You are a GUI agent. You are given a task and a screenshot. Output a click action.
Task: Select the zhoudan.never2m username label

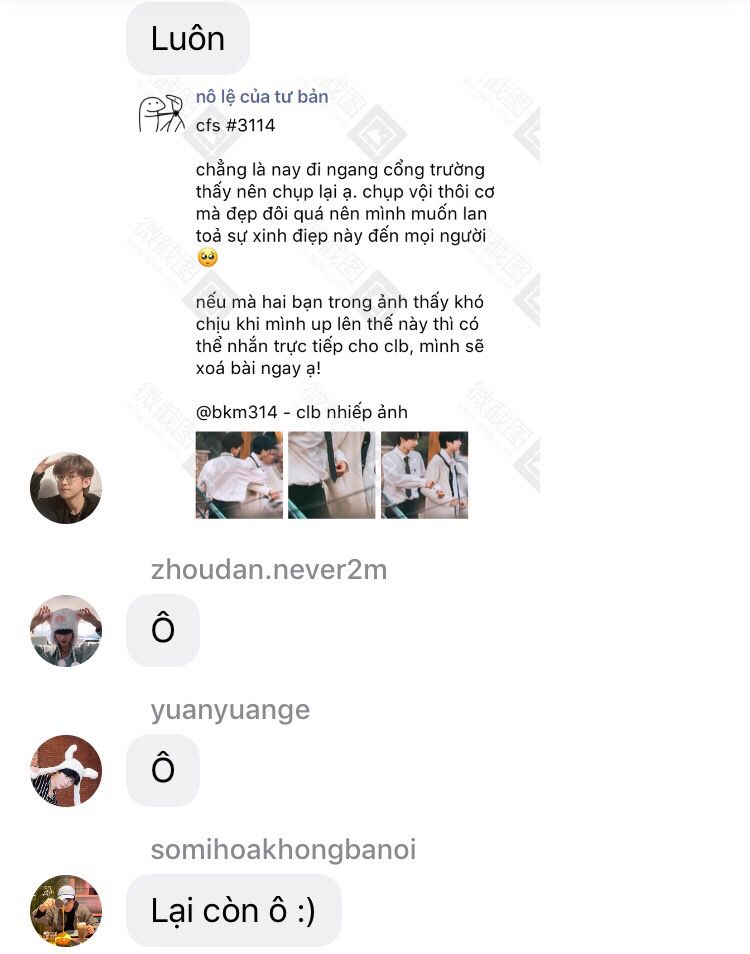tap(269, 570)
